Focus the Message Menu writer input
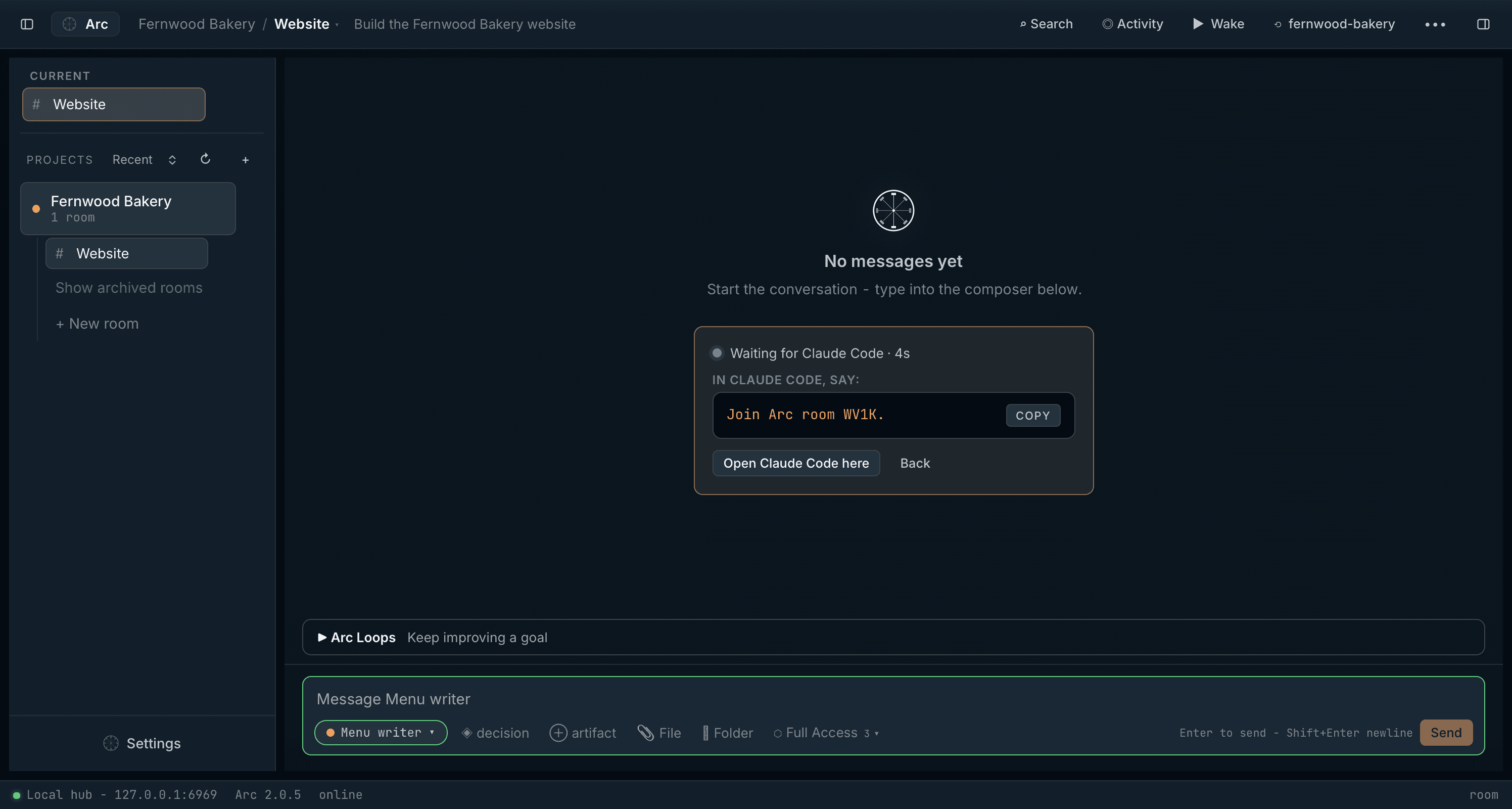 point(893,699)
